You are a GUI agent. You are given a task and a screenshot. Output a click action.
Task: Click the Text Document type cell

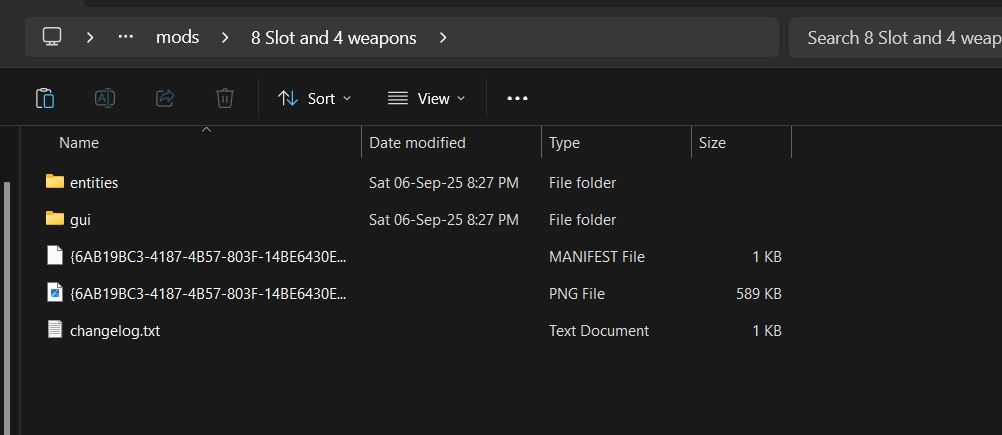pos(599,331)
